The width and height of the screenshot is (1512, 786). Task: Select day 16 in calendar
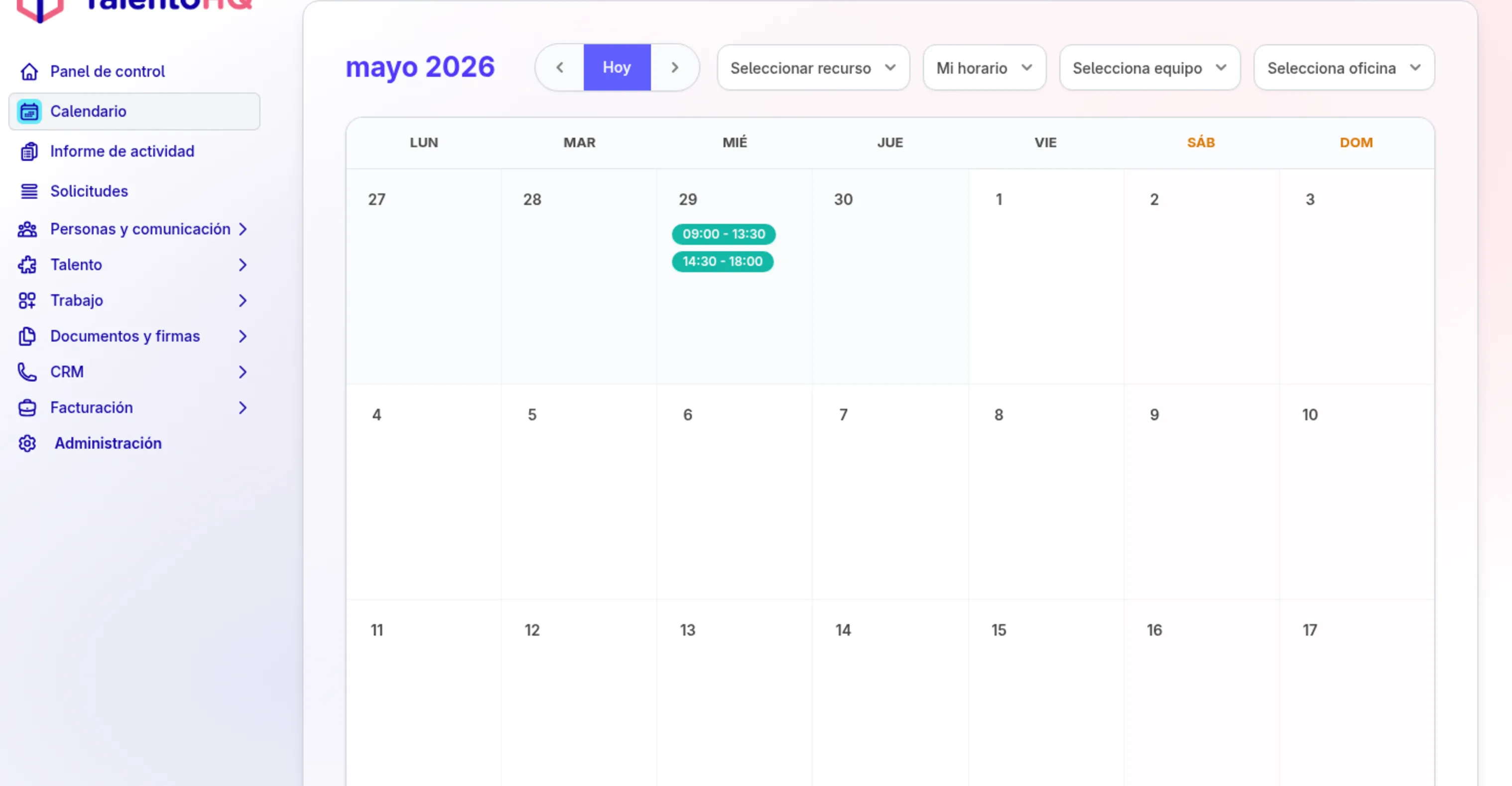click(1154, 631)
